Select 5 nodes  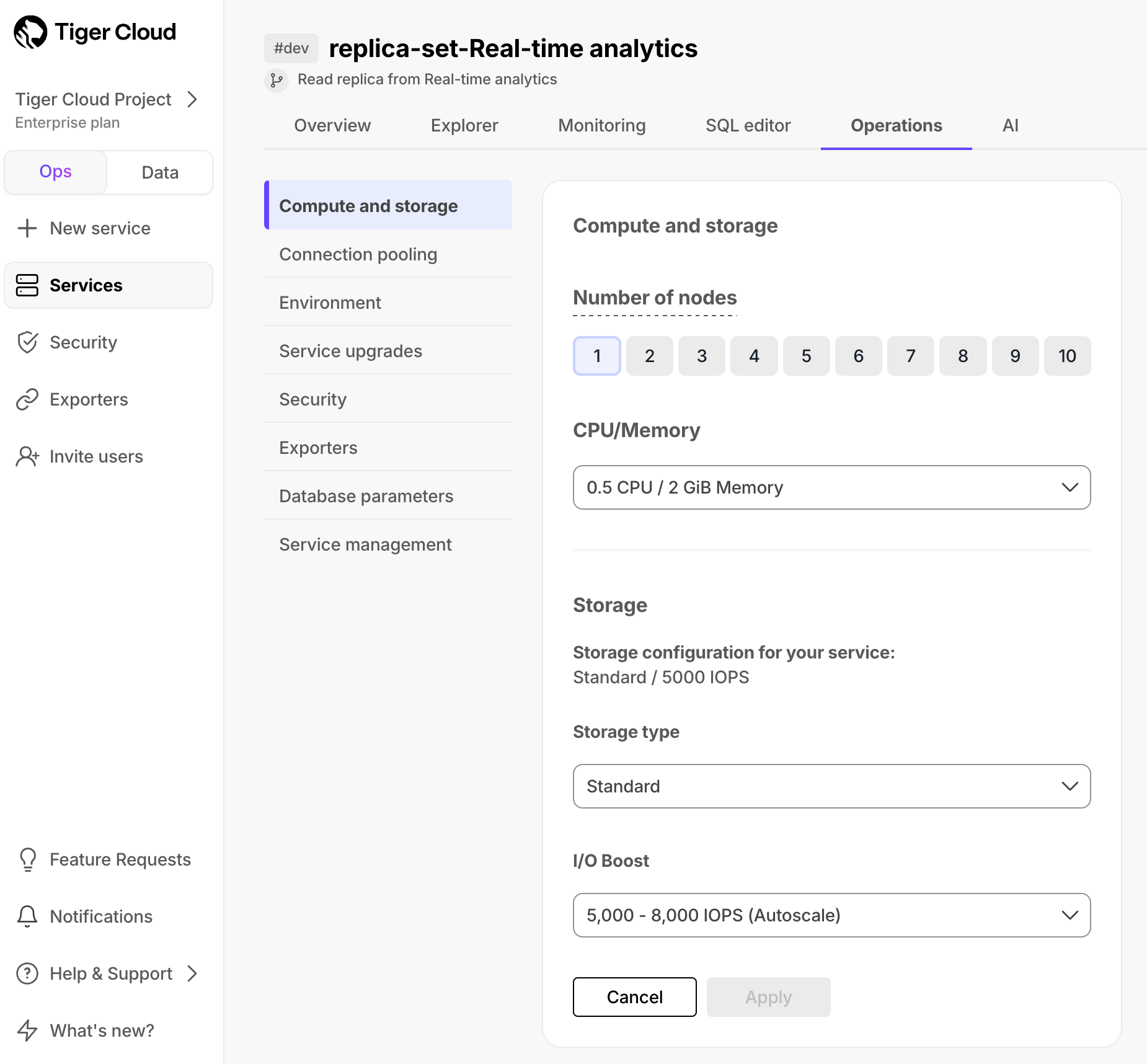coord(807,356)
